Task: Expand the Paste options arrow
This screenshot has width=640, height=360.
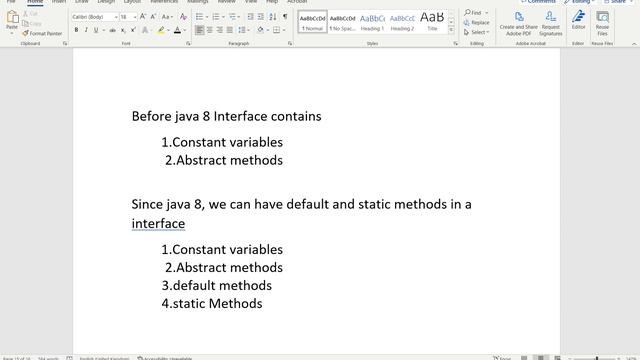Action: click(12, 33)
